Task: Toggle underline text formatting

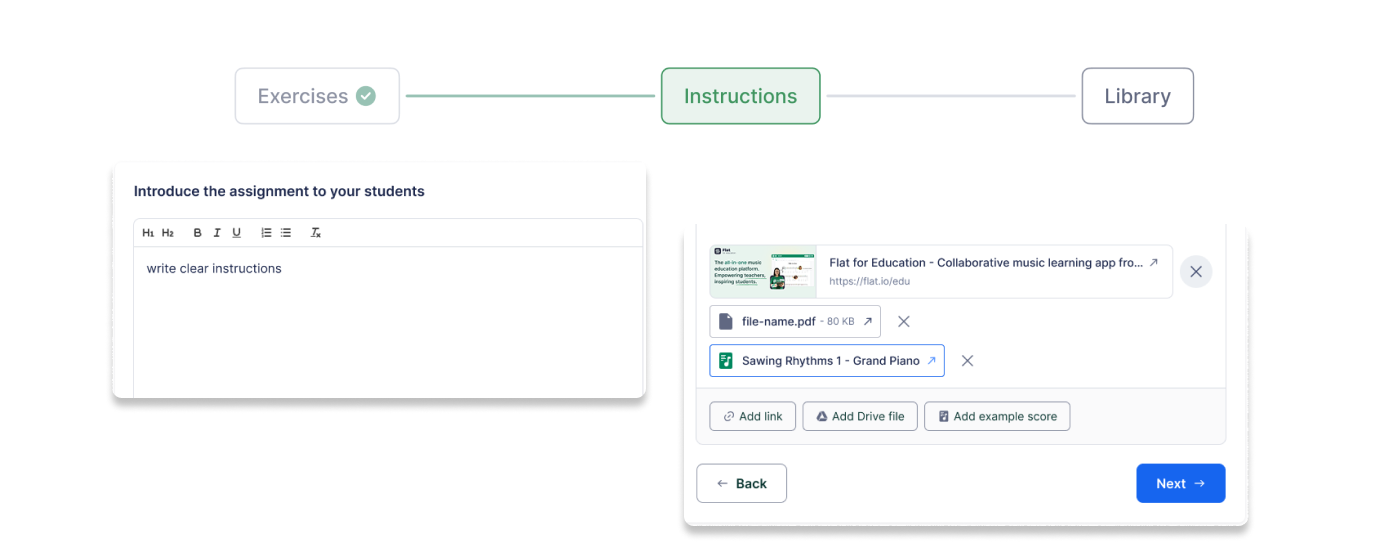Action: pyautogui.click(x=237, y=233)
